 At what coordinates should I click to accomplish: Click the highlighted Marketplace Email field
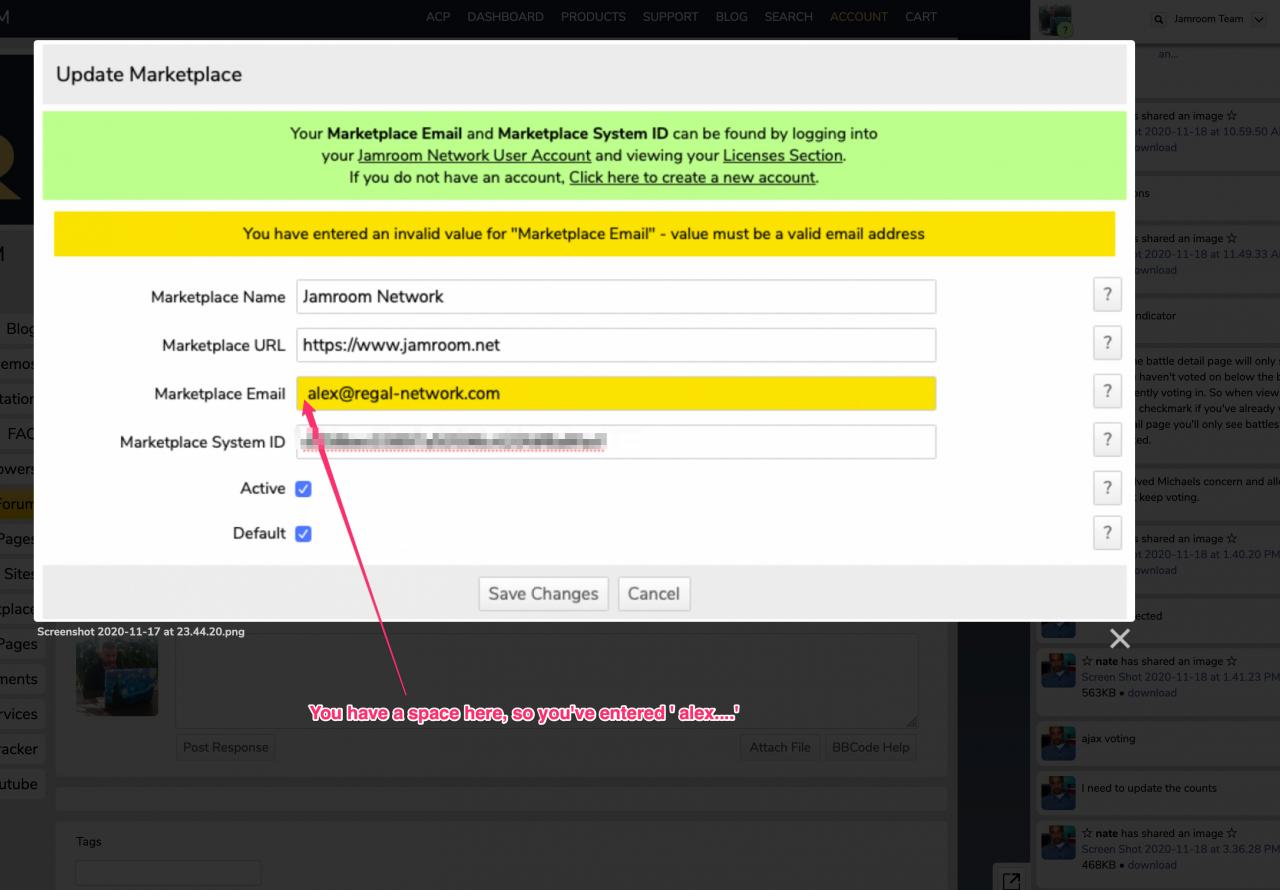click(x=616, y=393)
